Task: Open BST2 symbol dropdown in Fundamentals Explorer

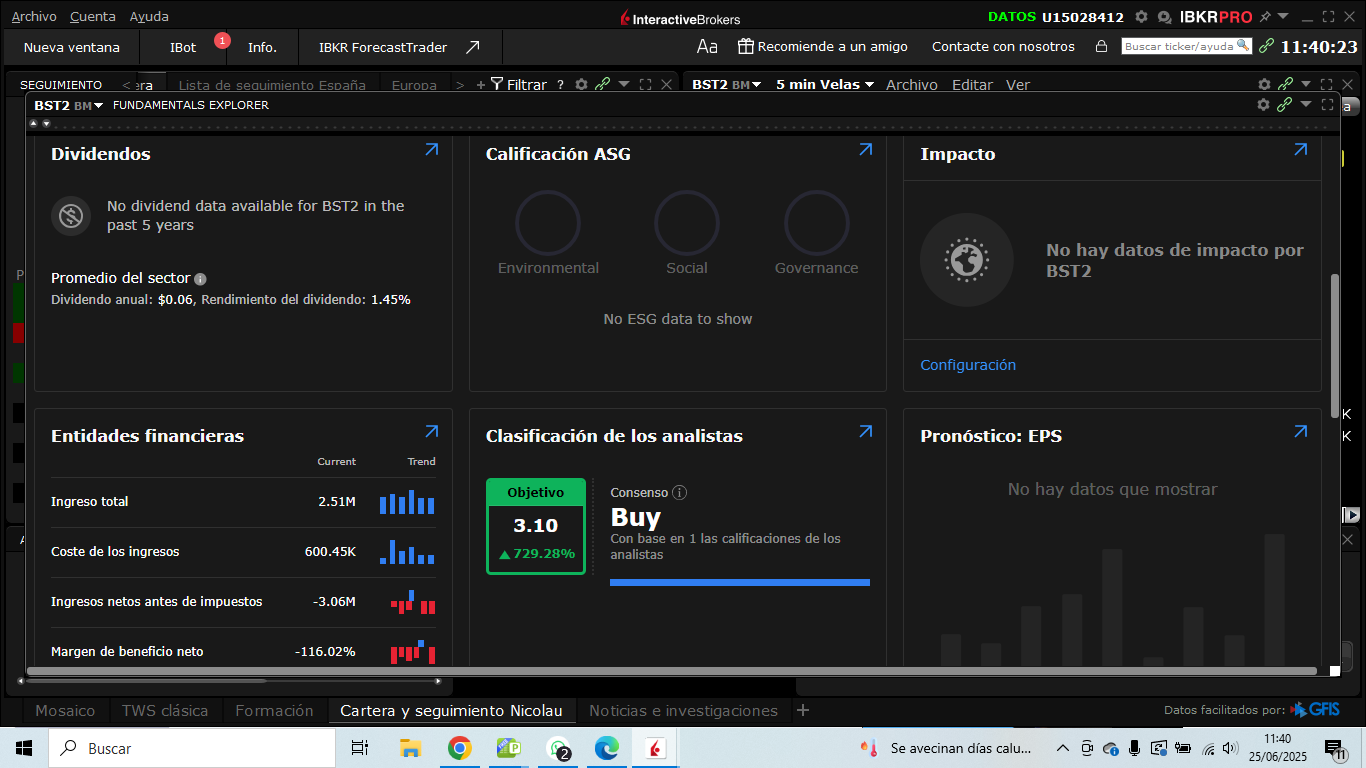Action: tap(69, 105)
